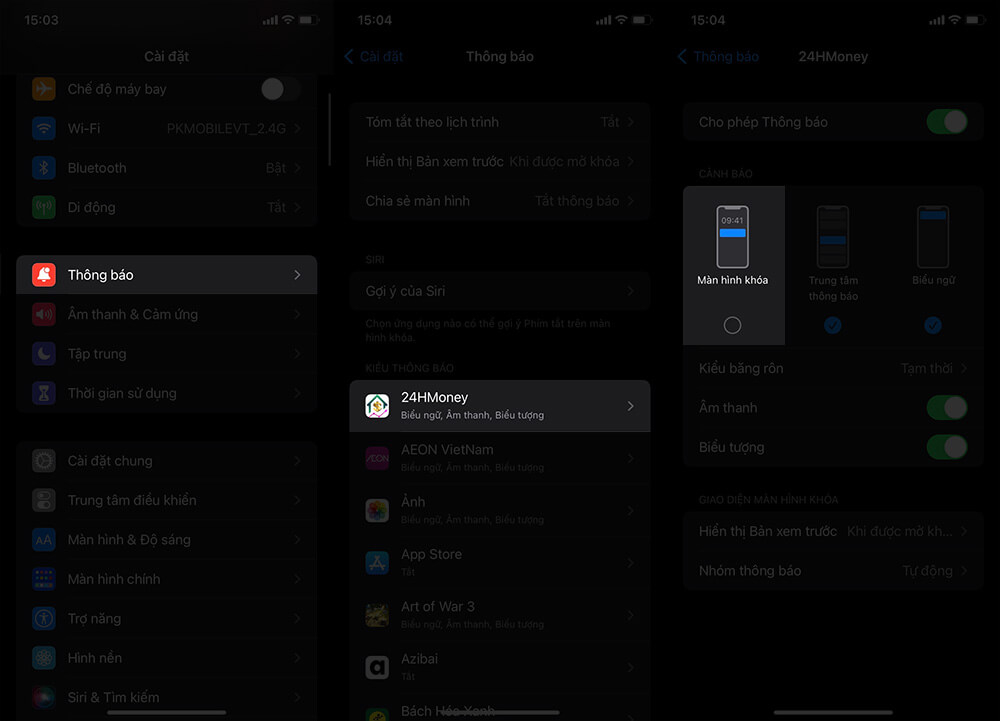
Task: Open Bluetooth Bật settings row
Action: pos(166,168)
